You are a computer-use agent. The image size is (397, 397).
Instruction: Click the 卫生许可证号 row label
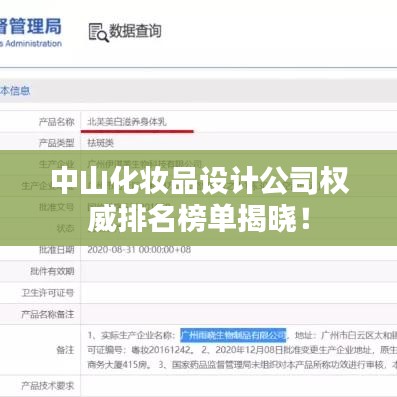(x=48, y=293)
